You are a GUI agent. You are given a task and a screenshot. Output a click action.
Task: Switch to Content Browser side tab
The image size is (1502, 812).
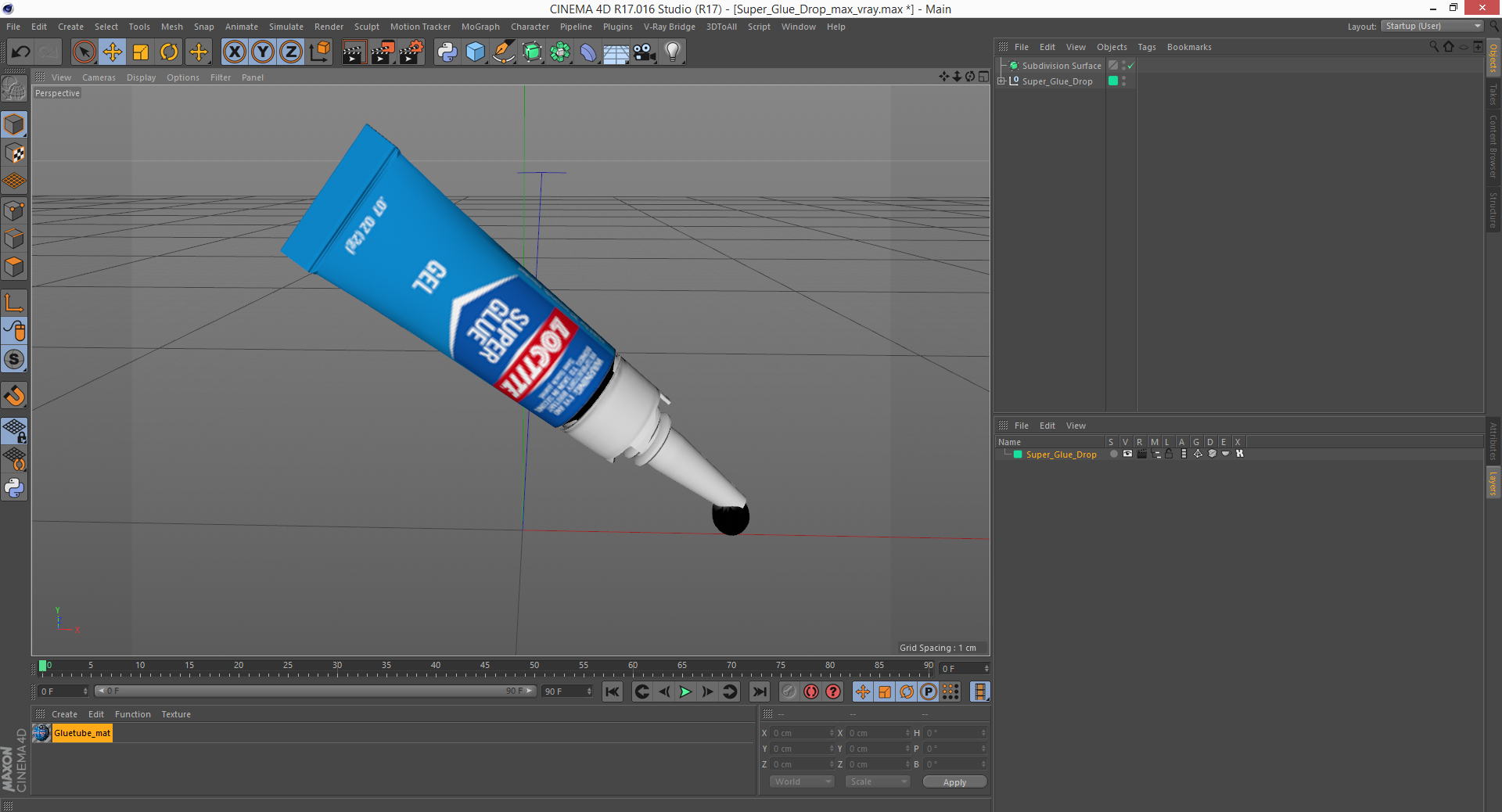pos(1493,146)
